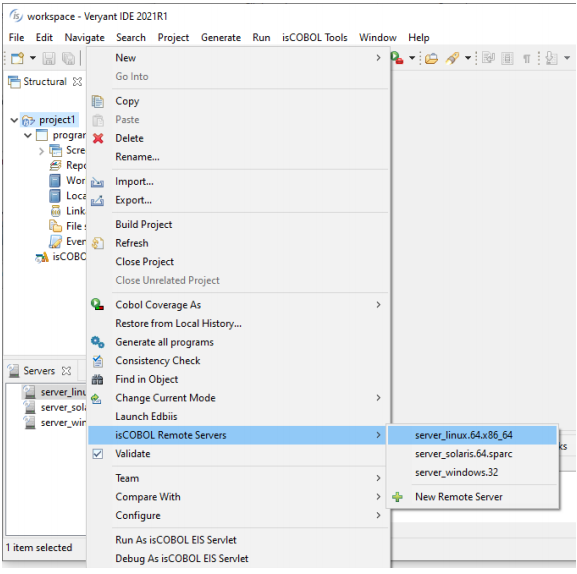This screenshot has width=577, height=574.
Task: Choose Generate all programs
Action: tap(238, 343)
